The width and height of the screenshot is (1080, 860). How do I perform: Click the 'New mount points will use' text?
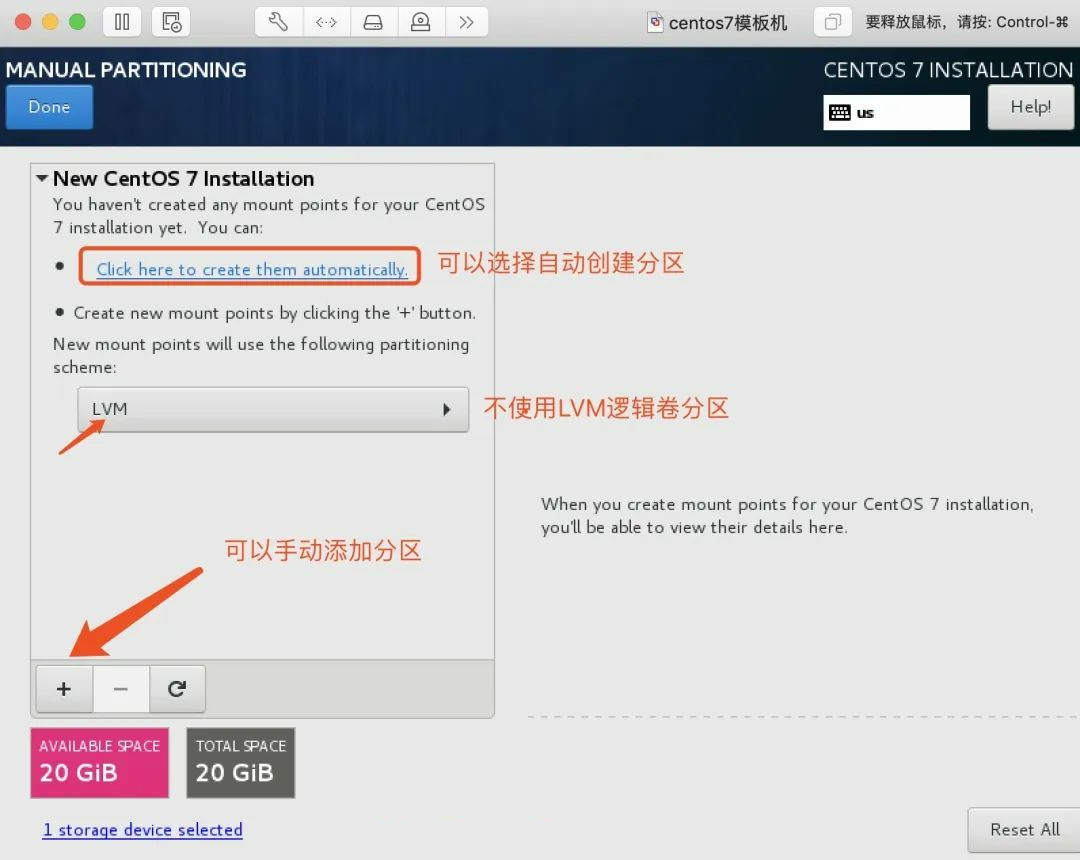pyautogui.click(x=261, y=355)
